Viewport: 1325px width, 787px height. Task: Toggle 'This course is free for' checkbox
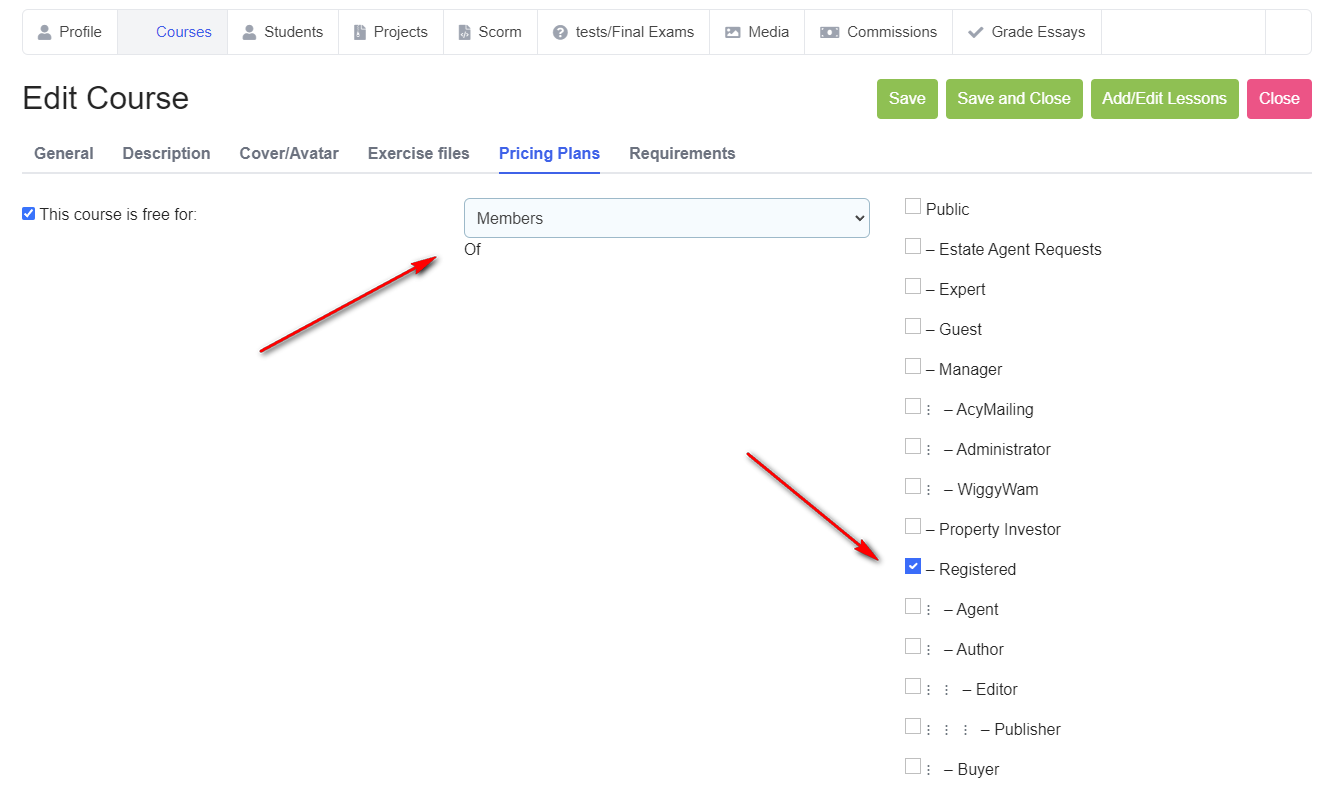(x=29, y=213)
